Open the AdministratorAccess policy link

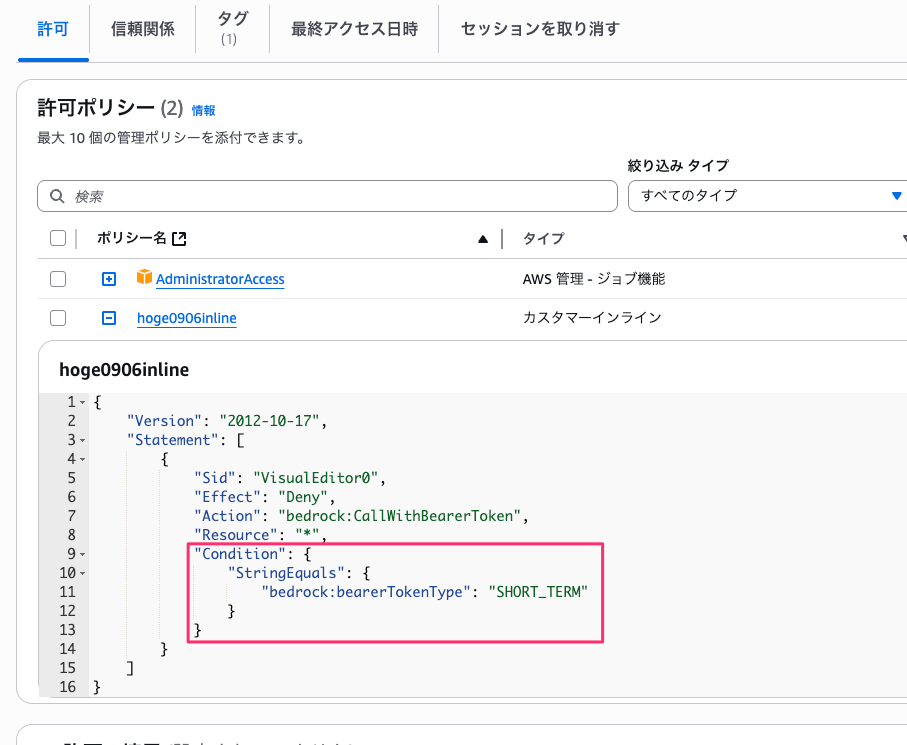[x=220, y=279]
